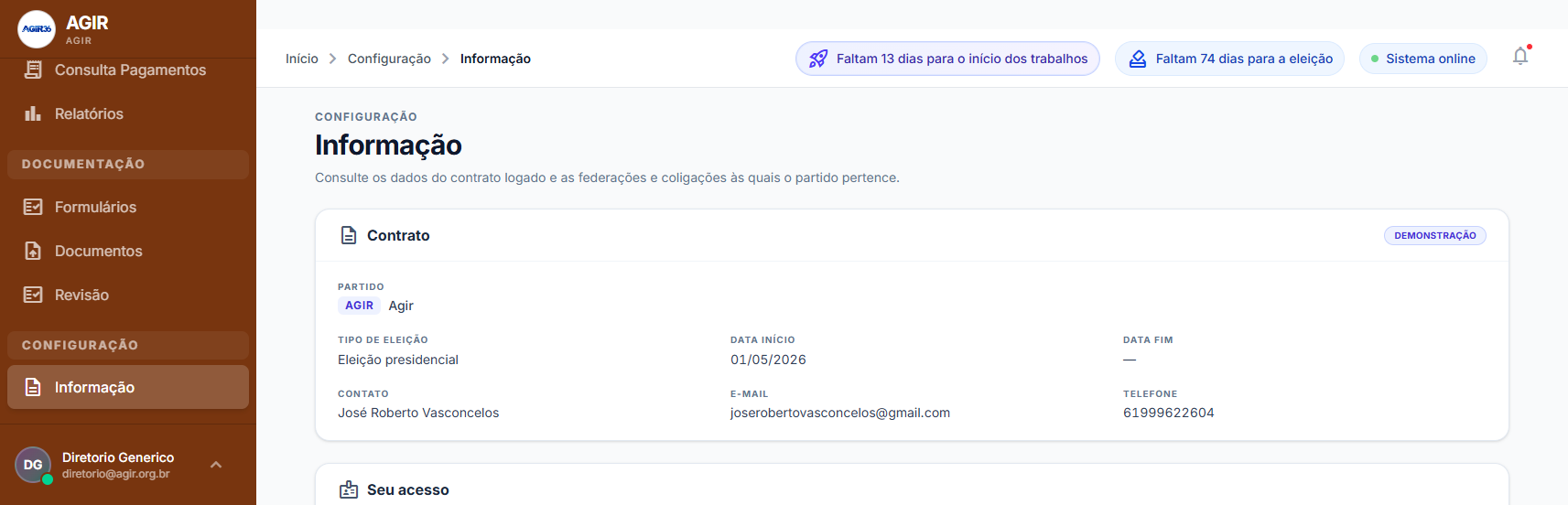This screenshot has height=505, width=1568.
Task: Click the start date 01/05/2026
Action: click(768, 360)
